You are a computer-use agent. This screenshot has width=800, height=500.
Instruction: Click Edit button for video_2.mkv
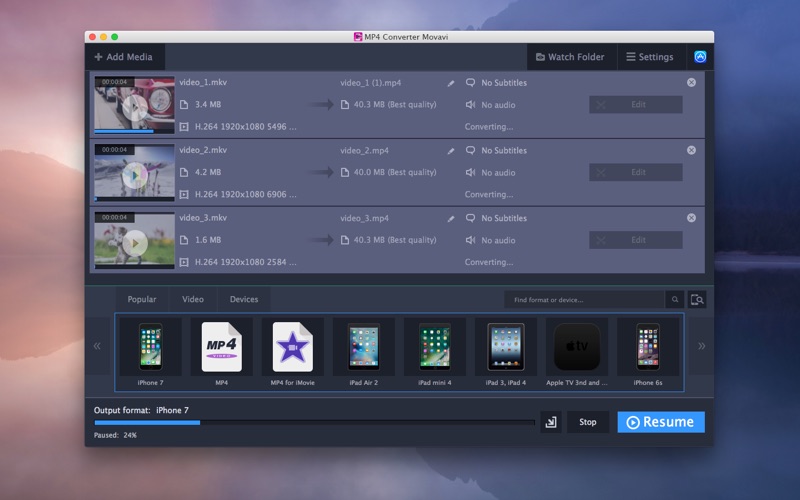click(x=636, y=172)
